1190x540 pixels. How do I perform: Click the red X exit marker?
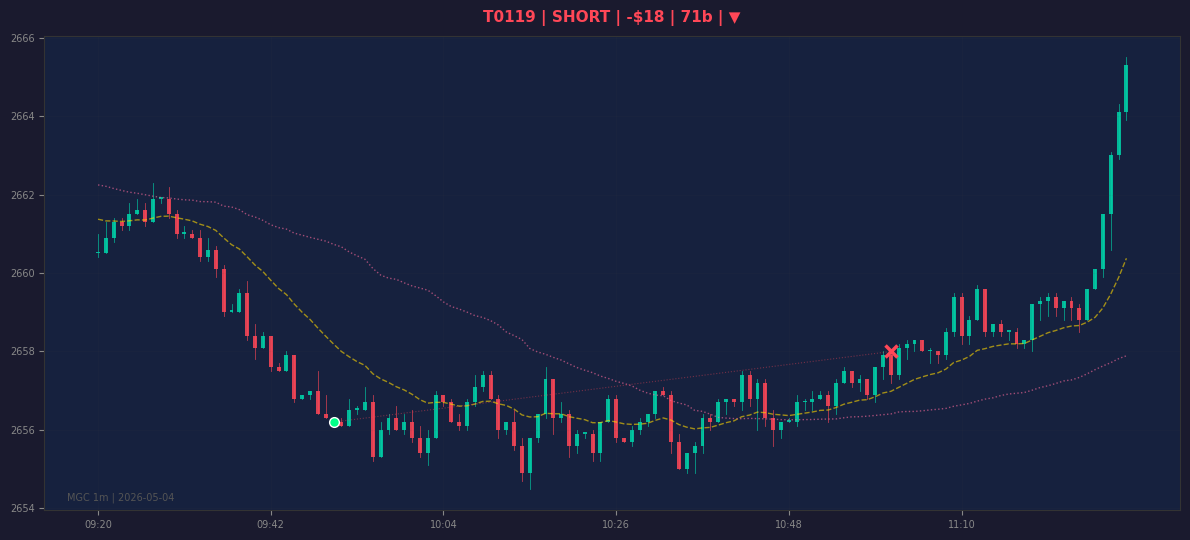[891, 352]
